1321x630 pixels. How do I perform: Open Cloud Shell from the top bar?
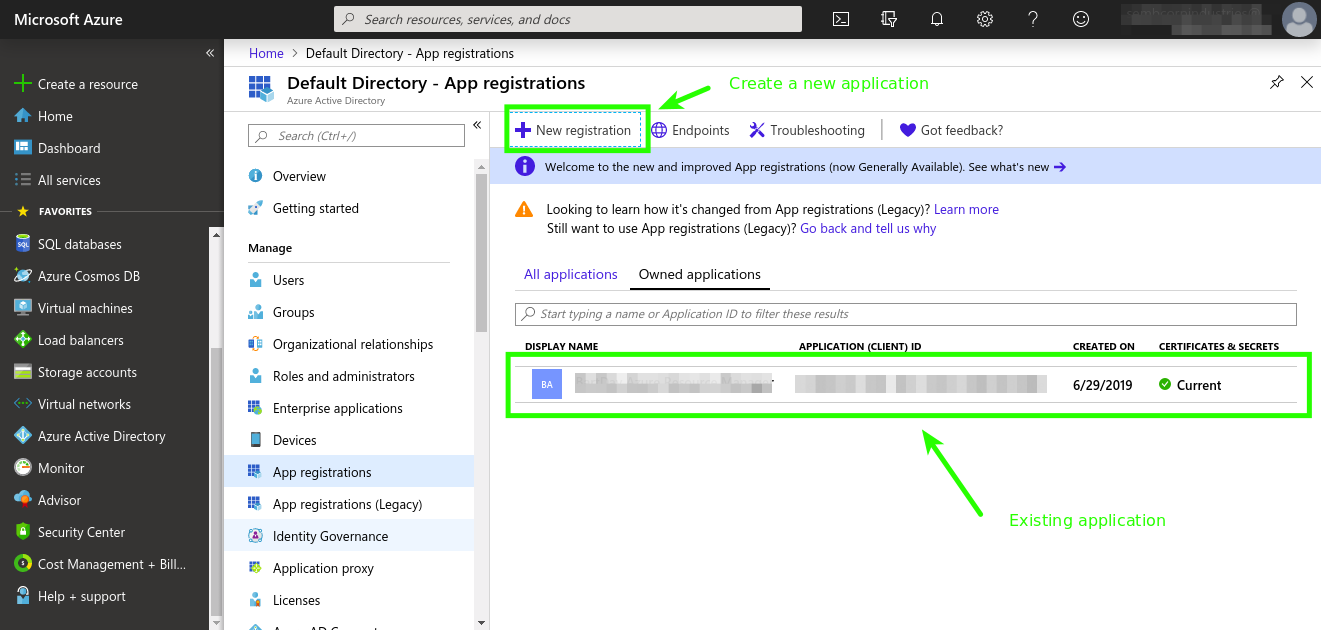click(842, 19)
